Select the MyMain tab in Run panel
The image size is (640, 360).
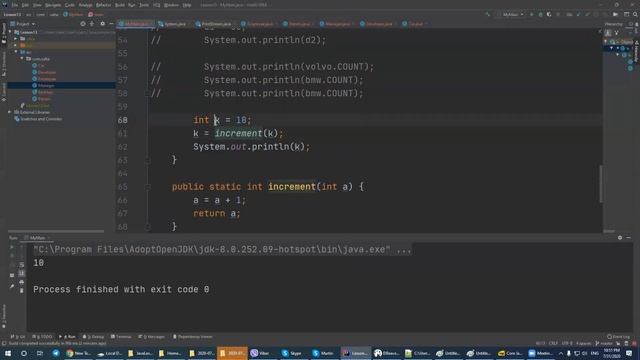click(x=37, y=238)
